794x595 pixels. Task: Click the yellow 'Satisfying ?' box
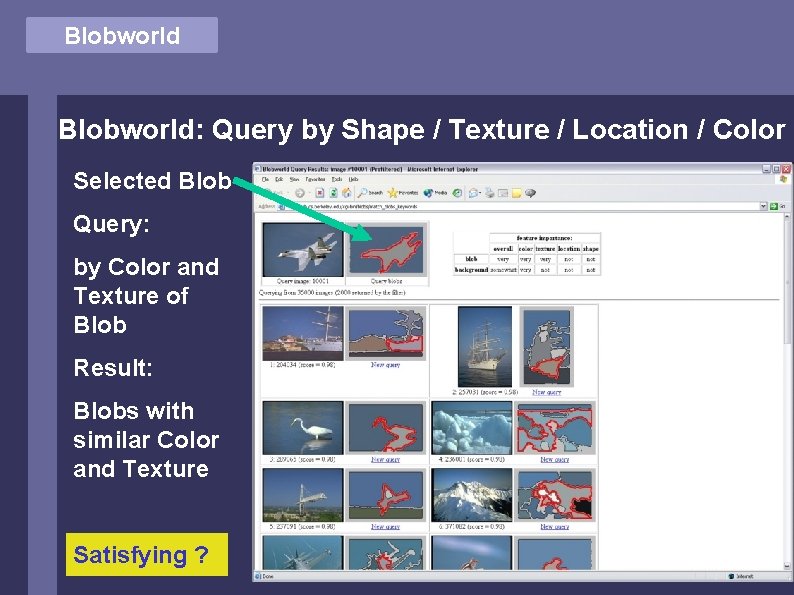pyautogui.click(x=147, y=554)
